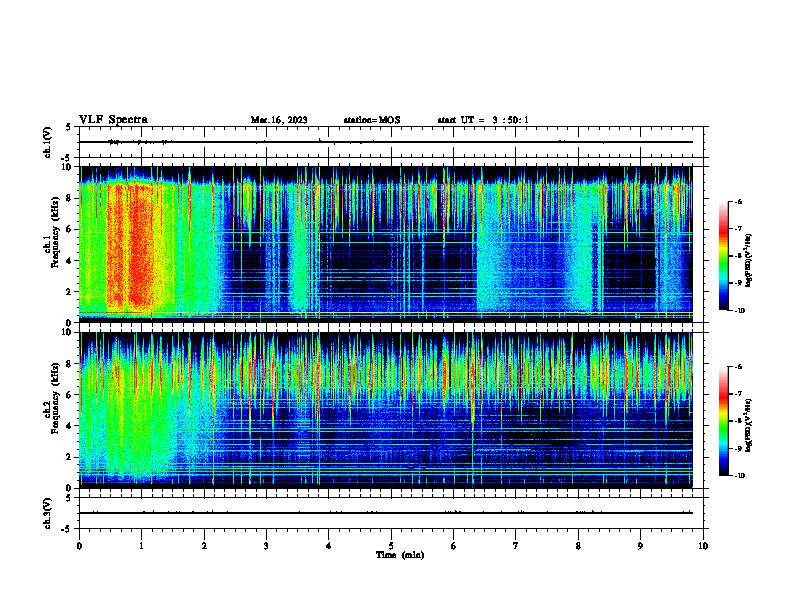Click the "2" tick on the Time axis
Viewport: 792px width, 612px height.
tap(204, 546)
